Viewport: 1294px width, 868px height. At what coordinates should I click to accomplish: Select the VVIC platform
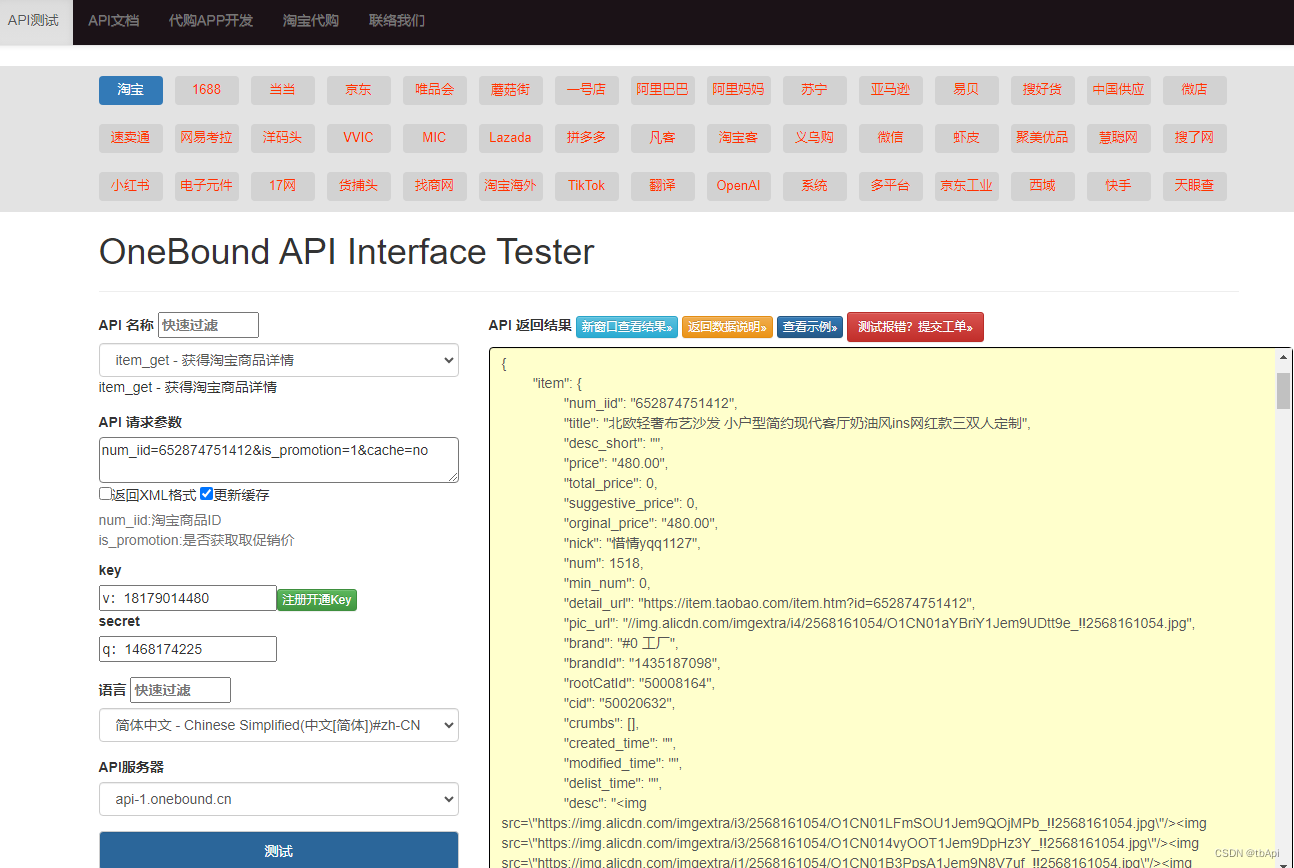(x=359, y=138)
